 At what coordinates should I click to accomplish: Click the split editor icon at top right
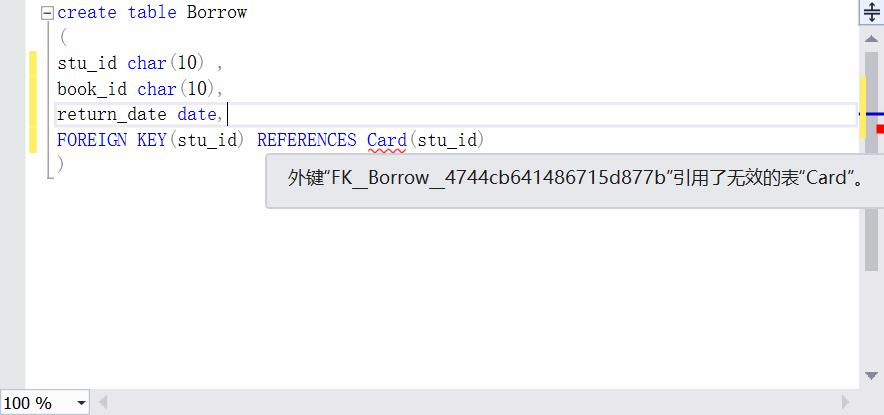click(x=872, y=12)
